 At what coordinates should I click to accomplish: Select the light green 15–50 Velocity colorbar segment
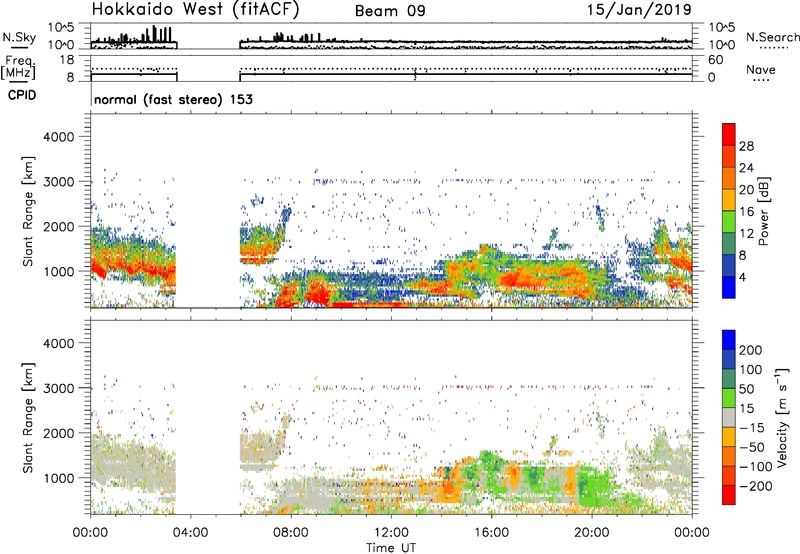pyautogui.click(x=729, y=398)
